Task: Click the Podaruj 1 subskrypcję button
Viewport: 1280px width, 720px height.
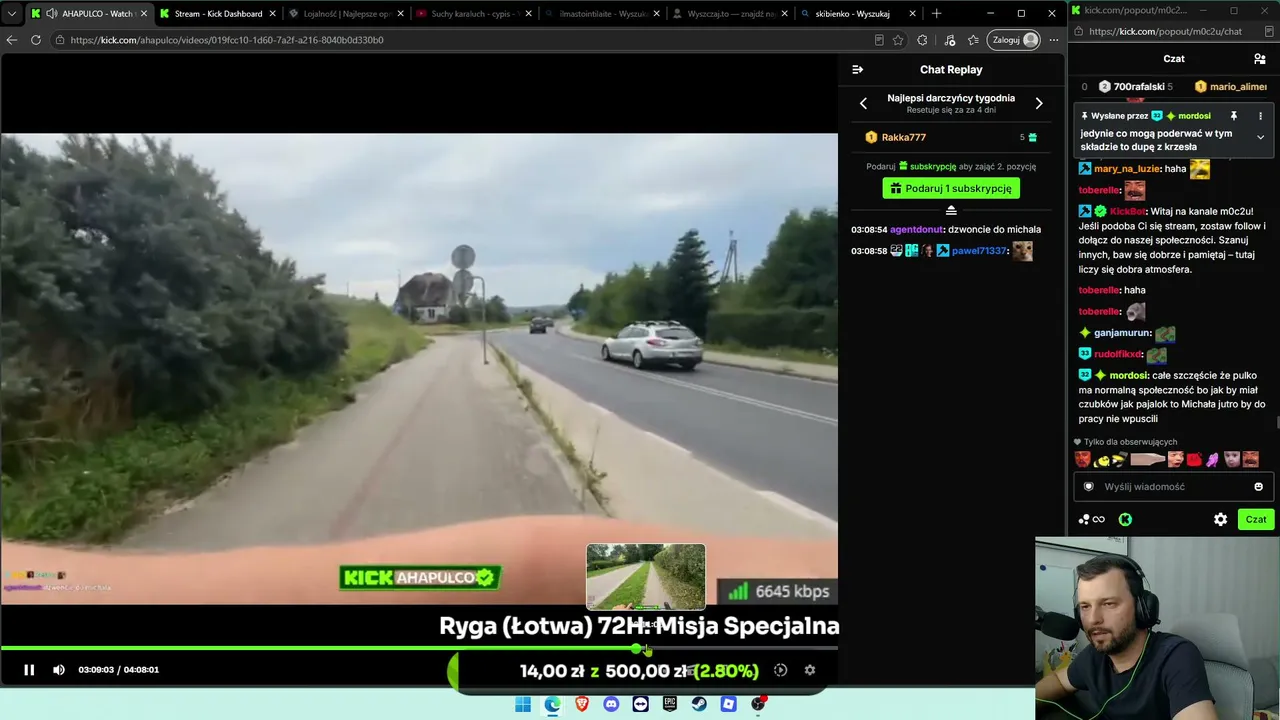Action: pos(951,188)
